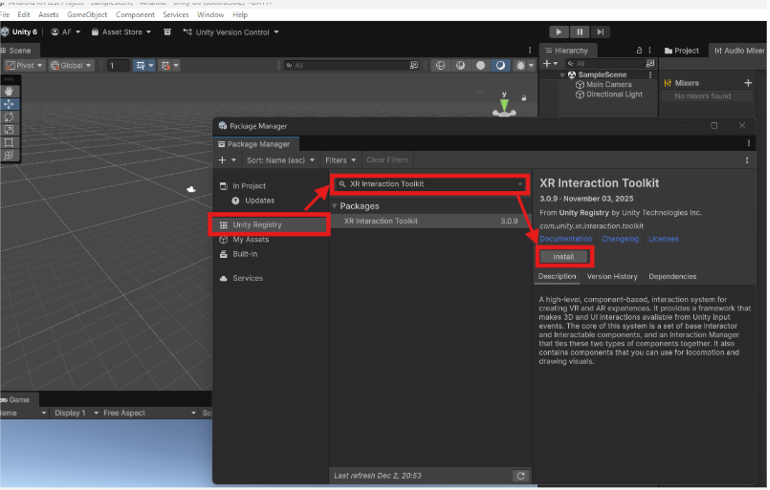
Task: Open the Unity Version Control dropdown
Action: point(231,32)
